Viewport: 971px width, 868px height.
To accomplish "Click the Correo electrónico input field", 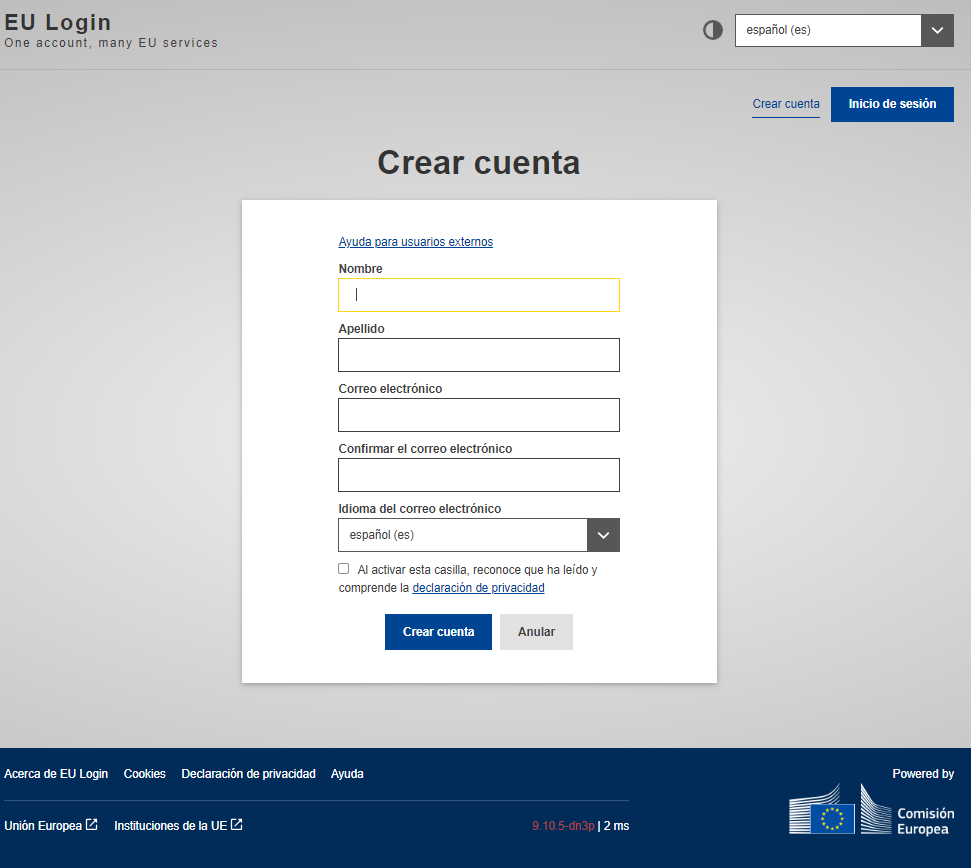I will 478,414.
